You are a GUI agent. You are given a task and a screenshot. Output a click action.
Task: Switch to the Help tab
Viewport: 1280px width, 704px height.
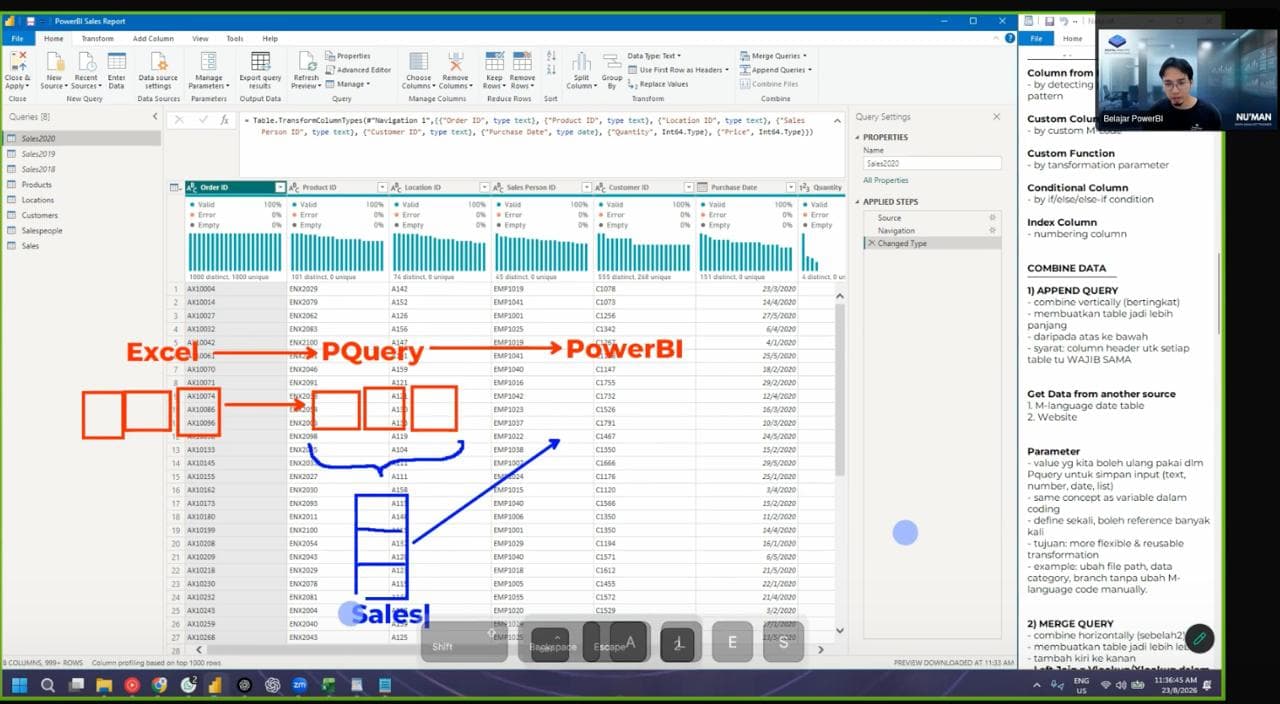[x=270, y=38]
